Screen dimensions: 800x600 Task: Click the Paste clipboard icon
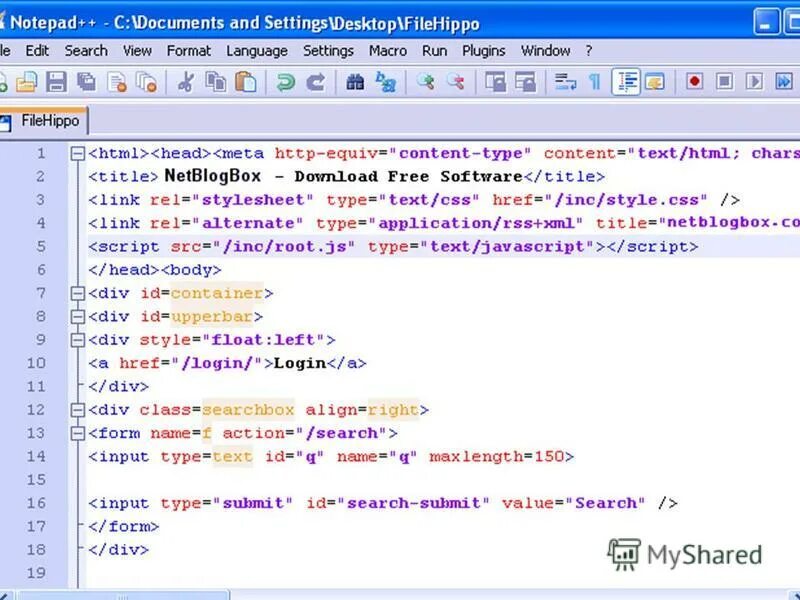tap(246, 82)
